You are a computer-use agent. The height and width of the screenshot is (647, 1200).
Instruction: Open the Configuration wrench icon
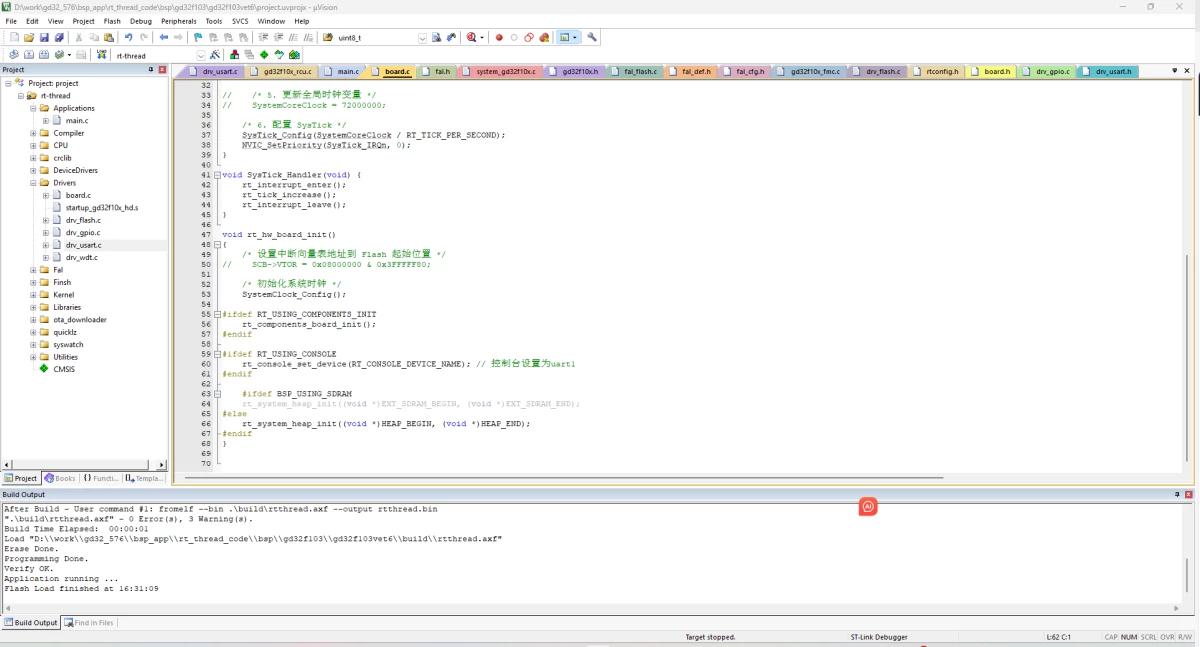[x=592, y=37]
